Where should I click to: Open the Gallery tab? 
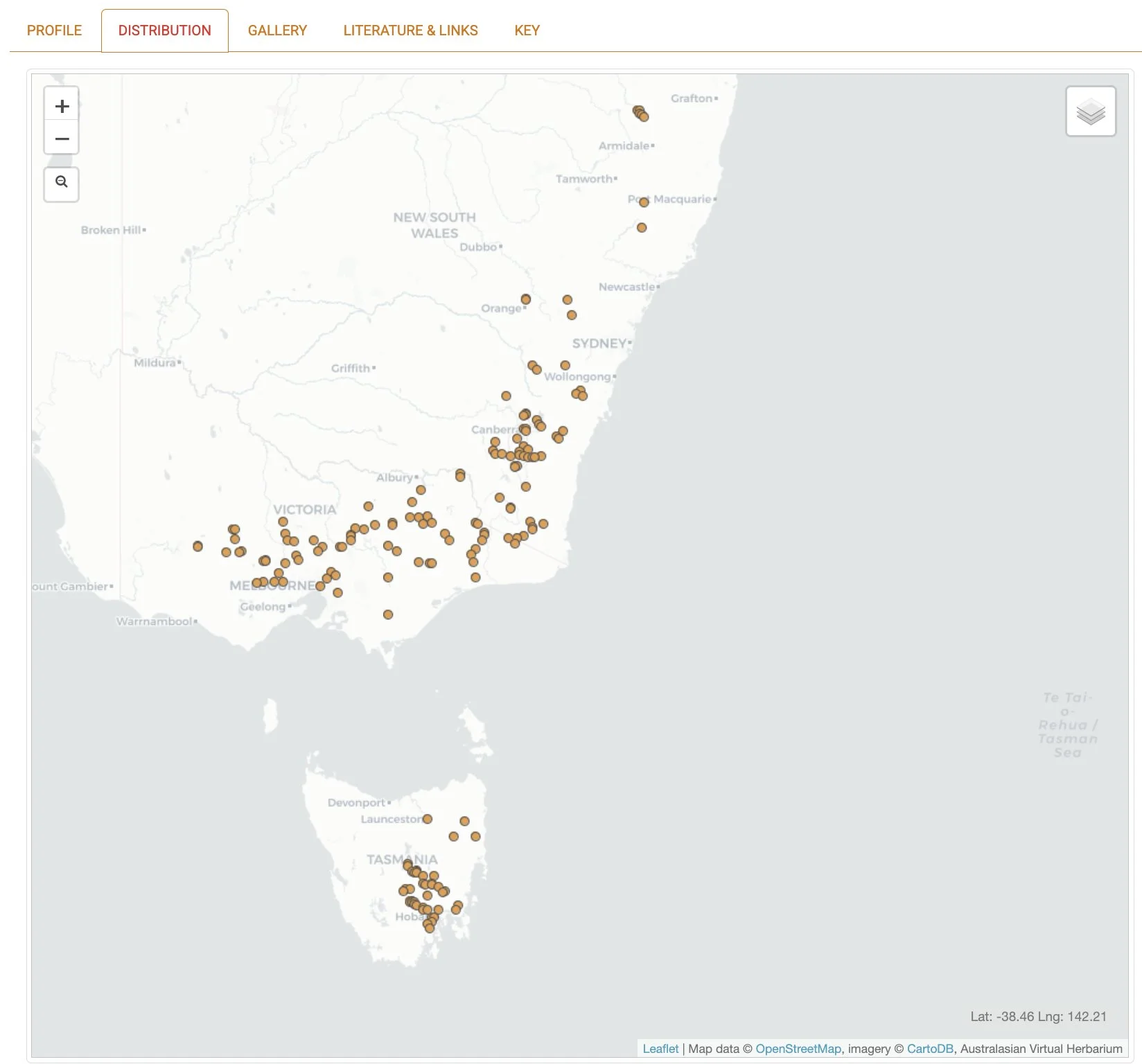(277, 30)
